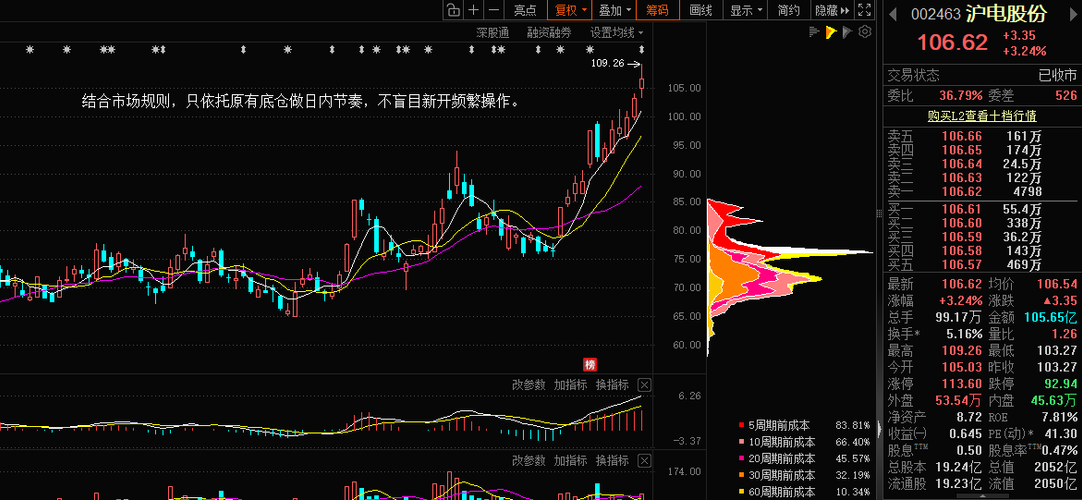Click the red 5周期前成本 color swatch
This screenshot has width=1082, height=500.
tap(741, 426)
